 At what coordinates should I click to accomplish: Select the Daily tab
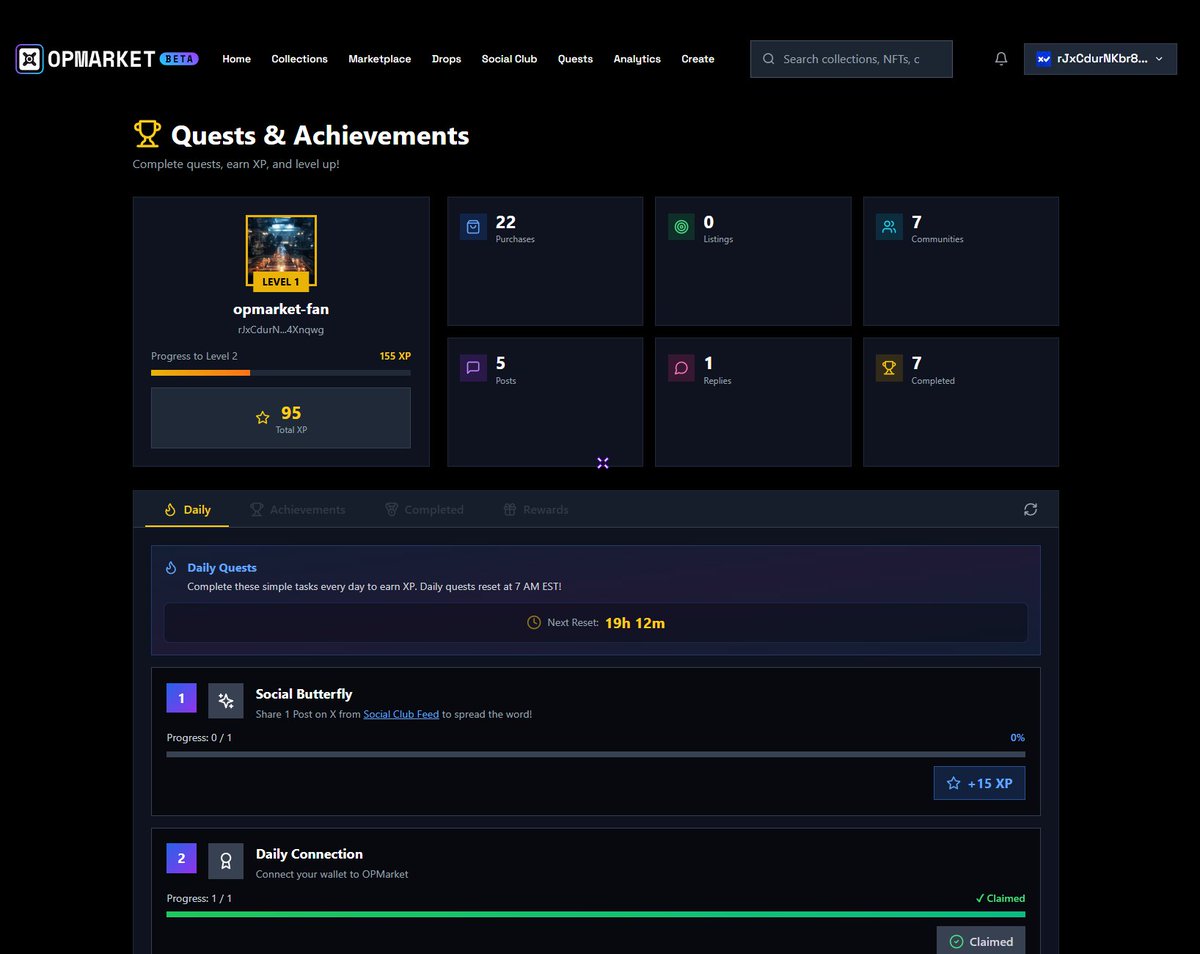pyautogui.click(x=187, y=509)
